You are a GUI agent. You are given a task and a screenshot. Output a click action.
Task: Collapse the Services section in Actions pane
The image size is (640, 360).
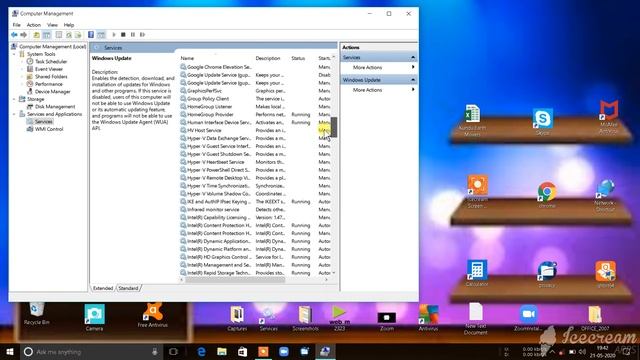click(x=413, y=58)
